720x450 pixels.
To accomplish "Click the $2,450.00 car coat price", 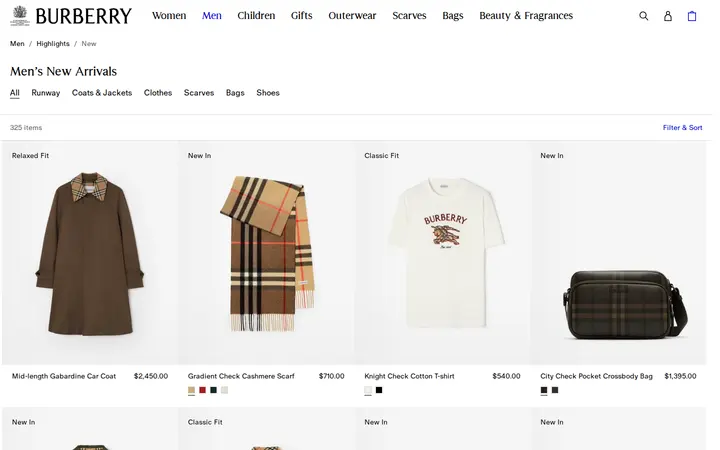I will click(x=151, y=376).
